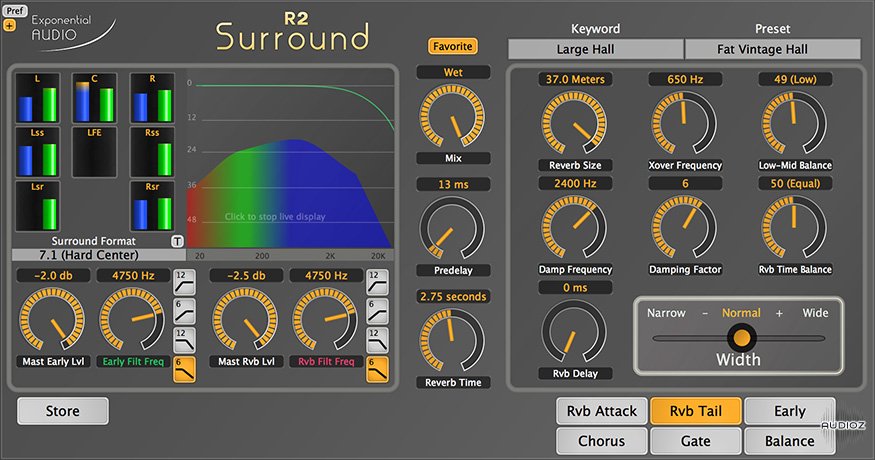Click the Rss channel meter
The height and width of the screenshot is (460, 875).
point(152,152)
